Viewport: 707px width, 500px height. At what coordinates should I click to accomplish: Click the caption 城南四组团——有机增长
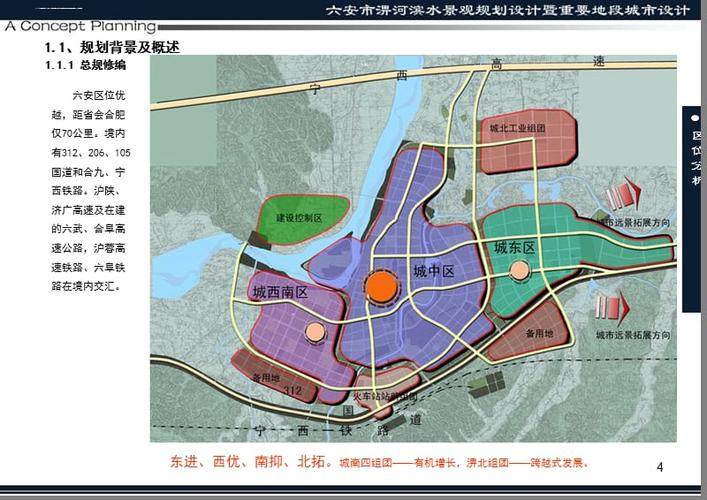coord(397,463)
